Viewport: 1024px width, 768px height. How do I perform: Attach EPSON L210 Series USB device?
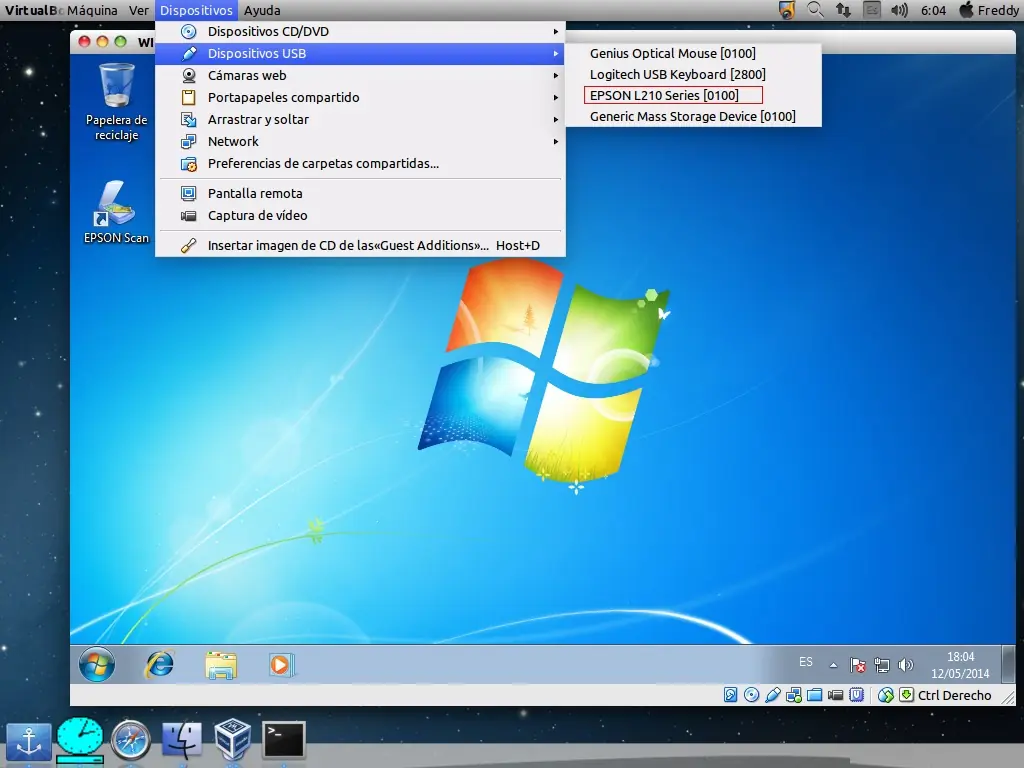(693, 95)
